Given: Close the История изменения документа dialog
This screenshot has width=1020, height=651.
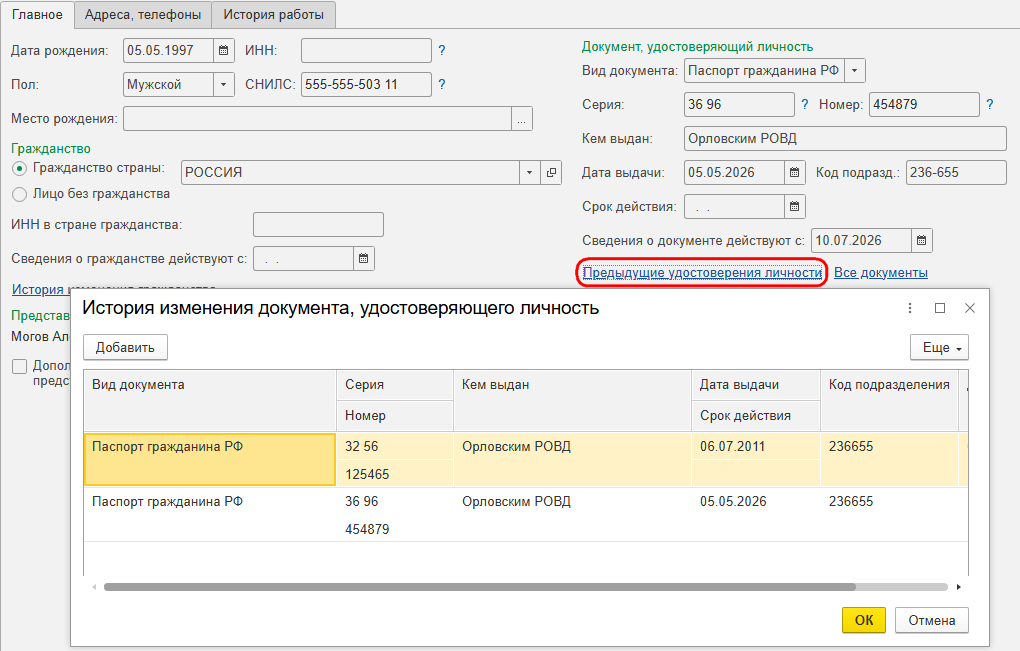Looking at the screenshot, I should point(970,308).
